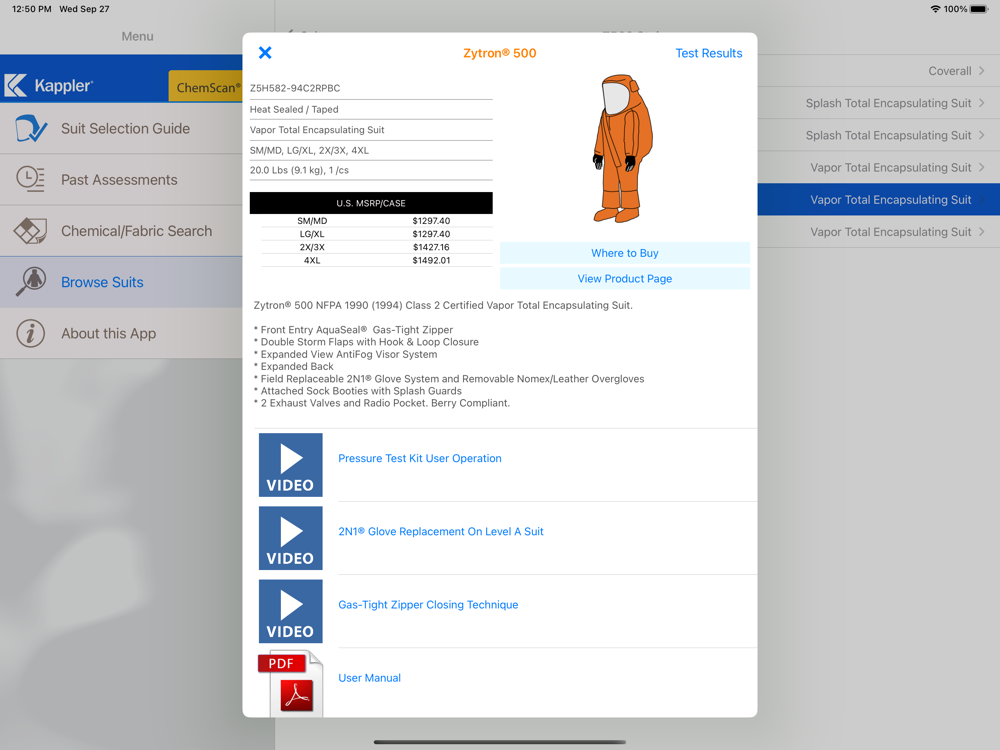Tap the 12:50 PM clock in status bar

32,9
